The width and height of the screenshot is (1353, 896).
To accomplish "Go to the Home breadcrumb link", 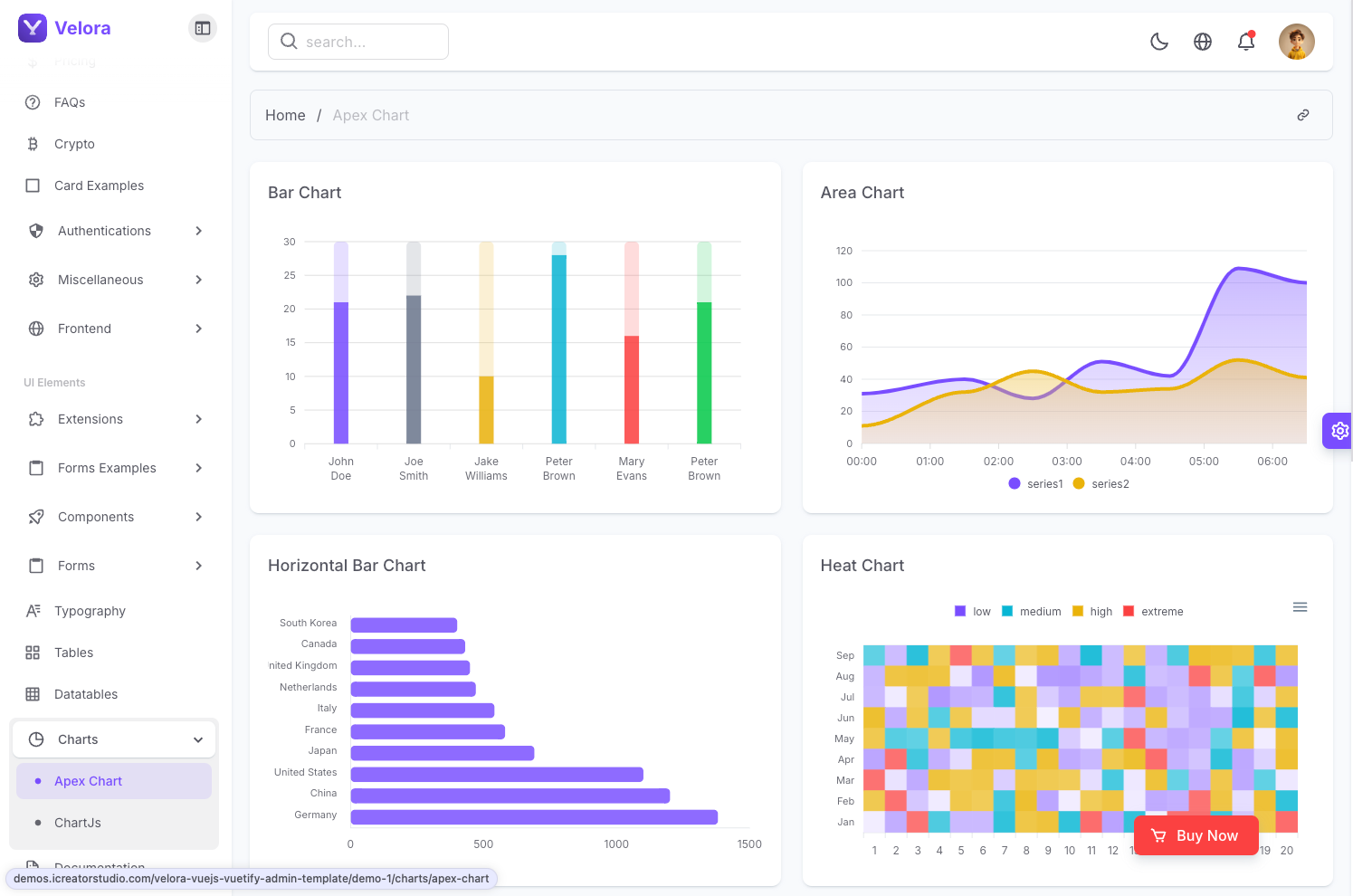I will pos(285,115).
